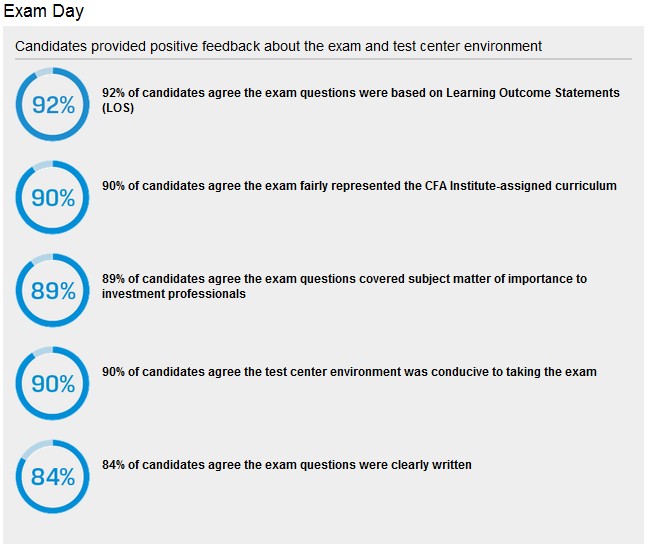Click the 92% circular progress icon

[52, 104]
